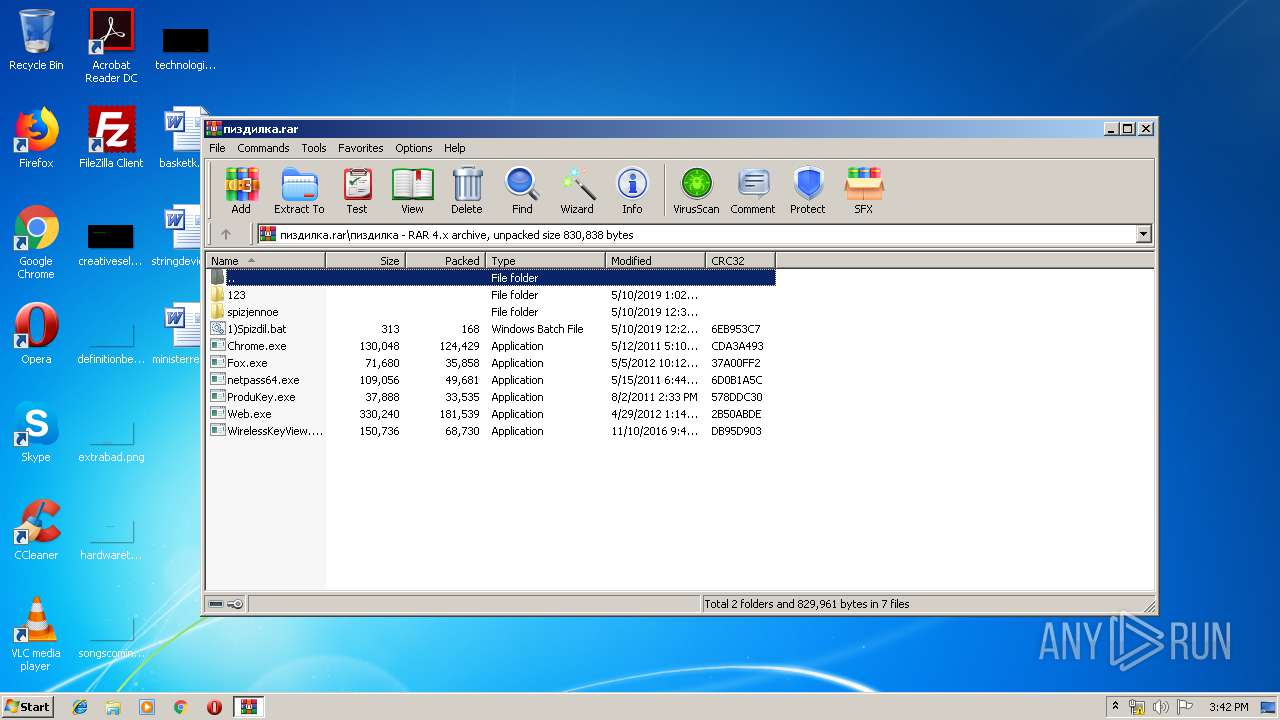Click the status bar total files text
Screen dimensions: 1280x720
(807, 604)
